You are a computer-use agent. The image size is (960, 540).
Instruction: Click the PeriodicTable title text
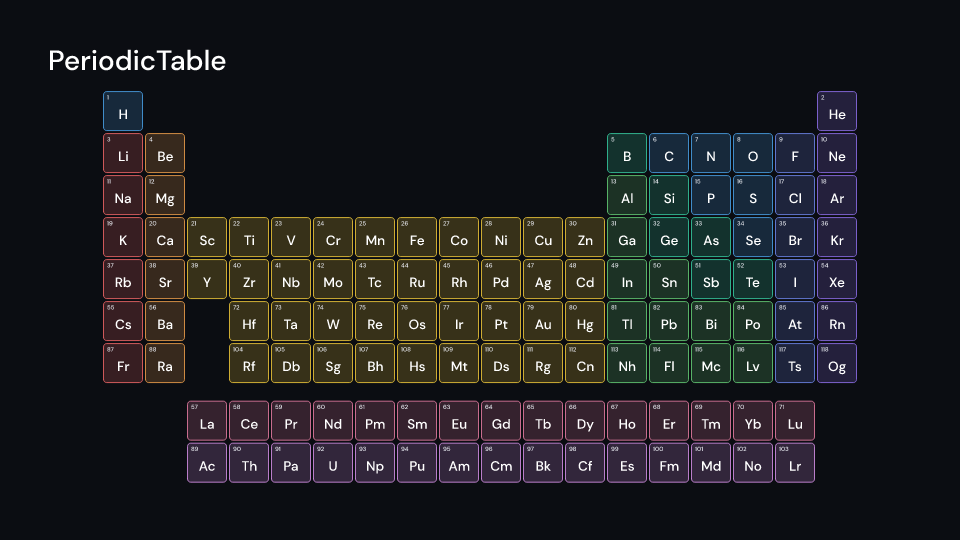click(137, 61)
